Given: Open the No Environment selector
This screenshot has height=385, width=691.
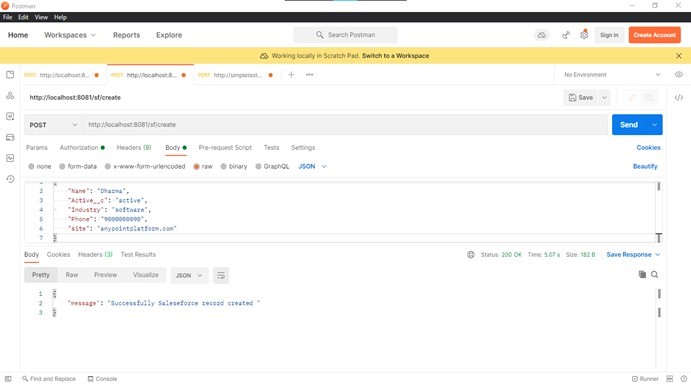Looking at the screenshot, I should click(612, 74).
